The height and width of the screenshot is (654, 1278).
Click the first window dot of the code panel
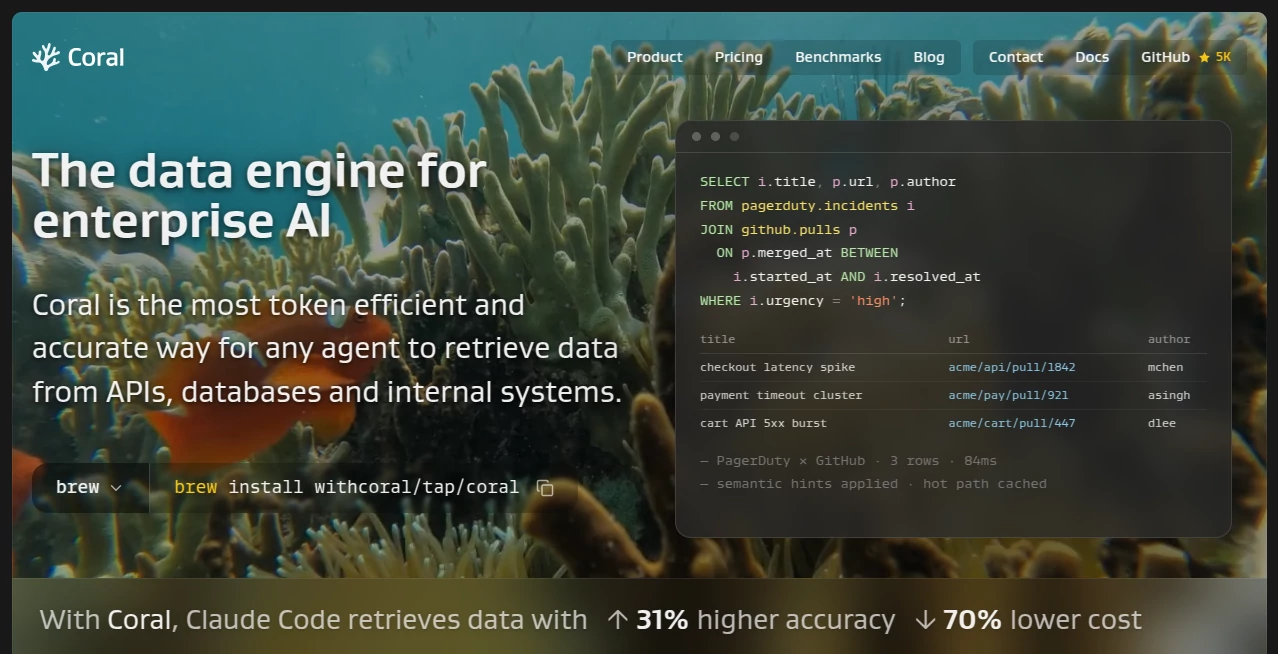[696, 136]
